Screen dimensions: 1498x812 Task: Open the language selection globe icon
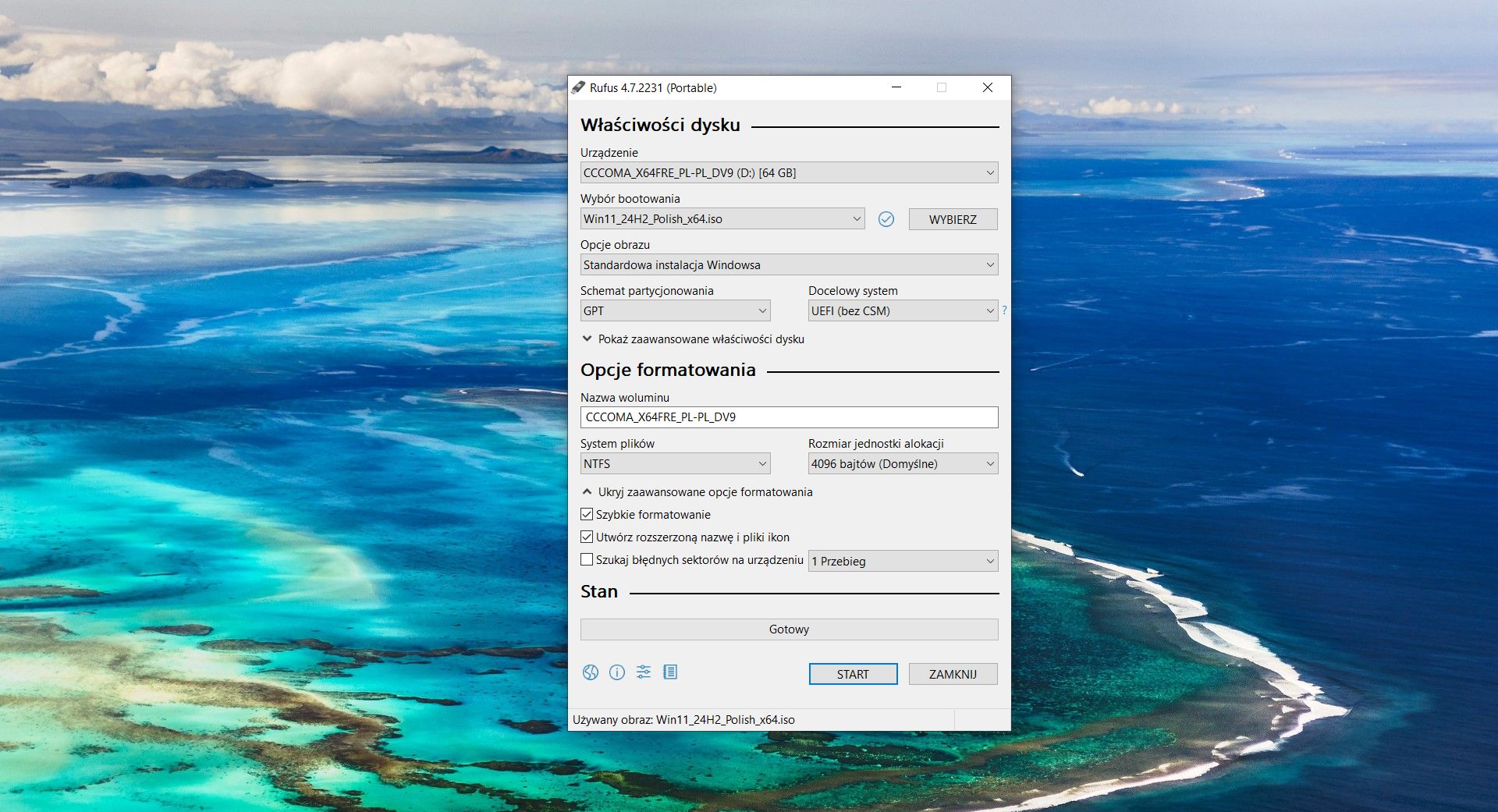591,672
